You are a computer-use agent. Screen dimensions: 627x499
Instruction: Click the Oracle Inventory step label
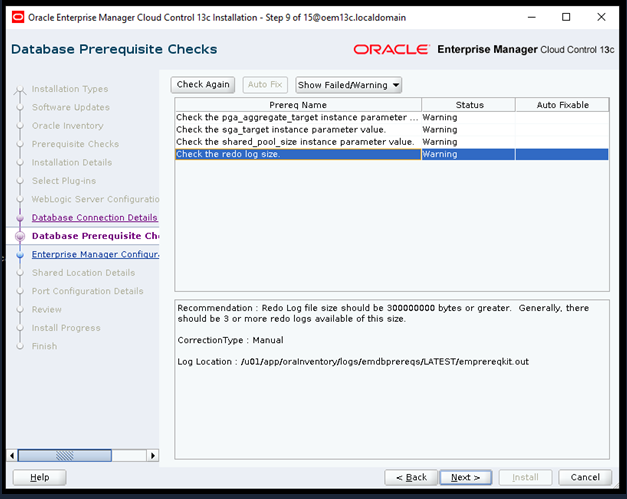coord(68,126)
